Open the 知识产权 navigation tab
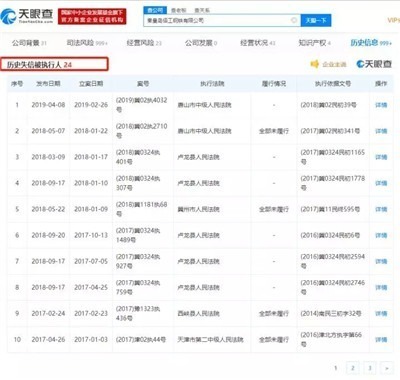The image size is (400, 380). [314, 43]
